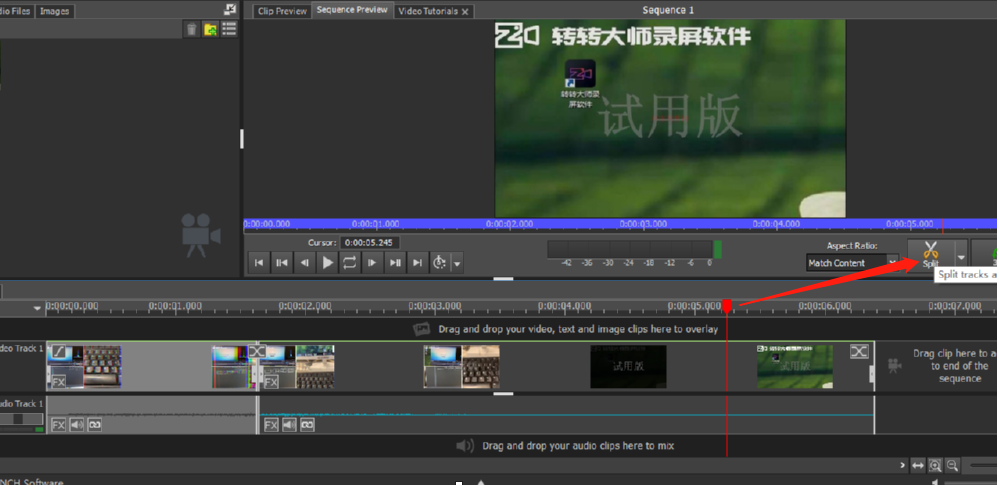Toggle link on first audio clip
The height and width of the screenshot is (485, 999).
click(94, 424)
